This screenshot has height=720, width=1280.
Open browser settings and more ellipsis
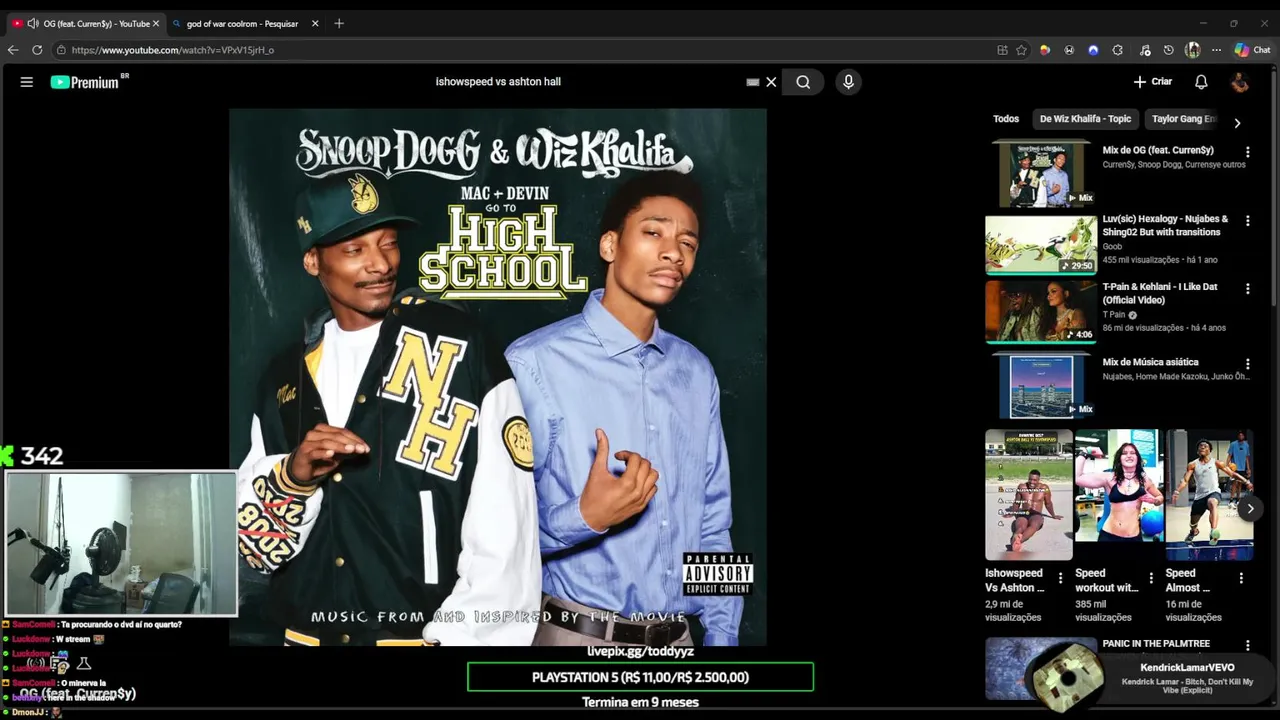point(1216,50)
